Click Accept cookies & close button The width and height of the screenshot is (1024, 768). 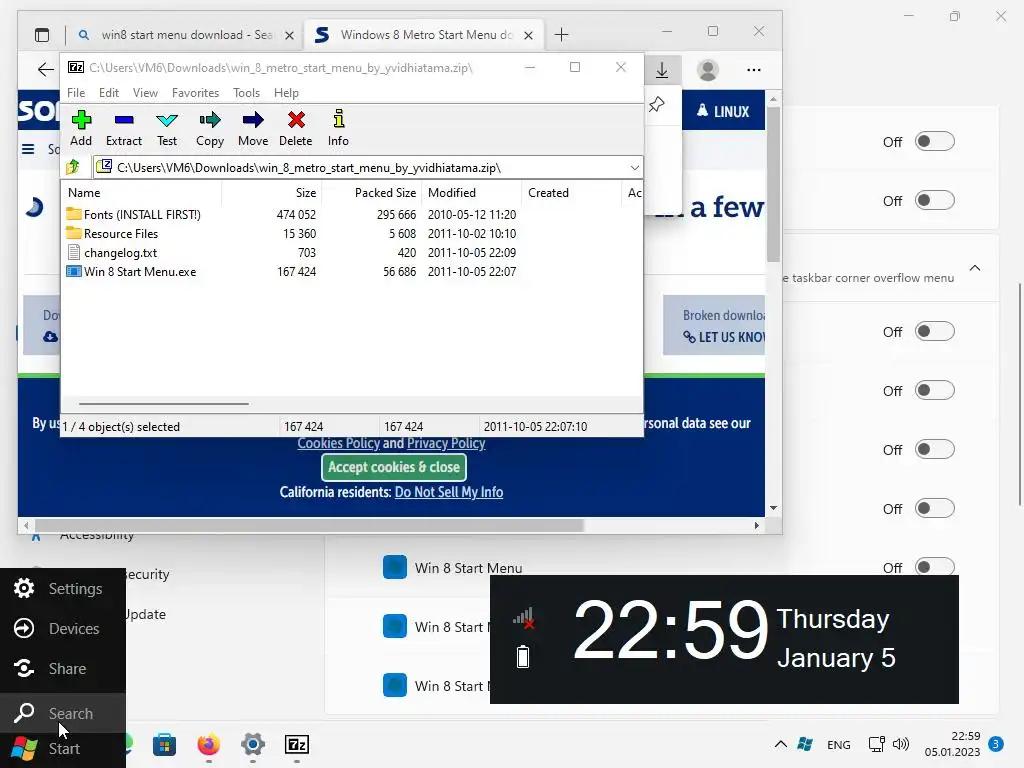[x=394, y=467]
